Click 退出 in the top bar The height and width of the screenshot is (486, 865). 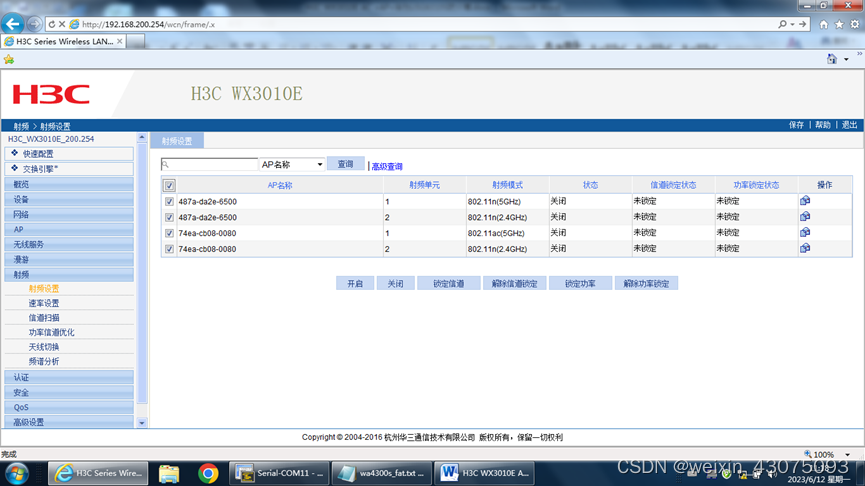coord(850,125)
